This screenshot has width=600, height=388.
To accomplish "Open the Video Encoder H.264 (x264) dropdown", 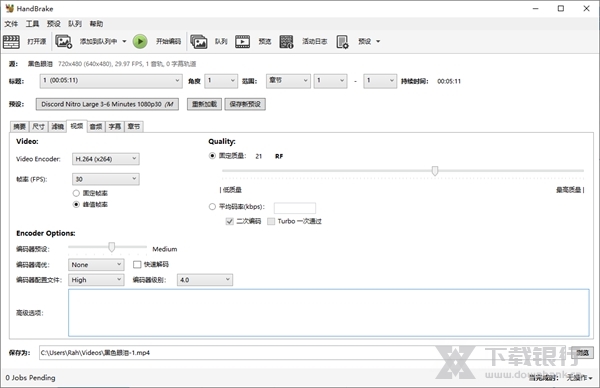I will (x=106, y=159).
